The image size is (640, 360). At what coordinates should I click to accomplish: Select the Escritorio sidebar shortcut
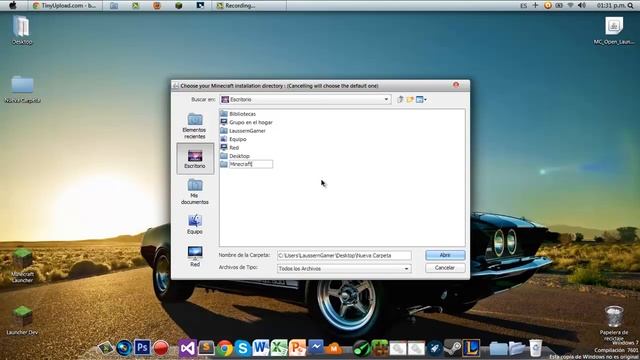pyautogui.click(x=195, y=159)
